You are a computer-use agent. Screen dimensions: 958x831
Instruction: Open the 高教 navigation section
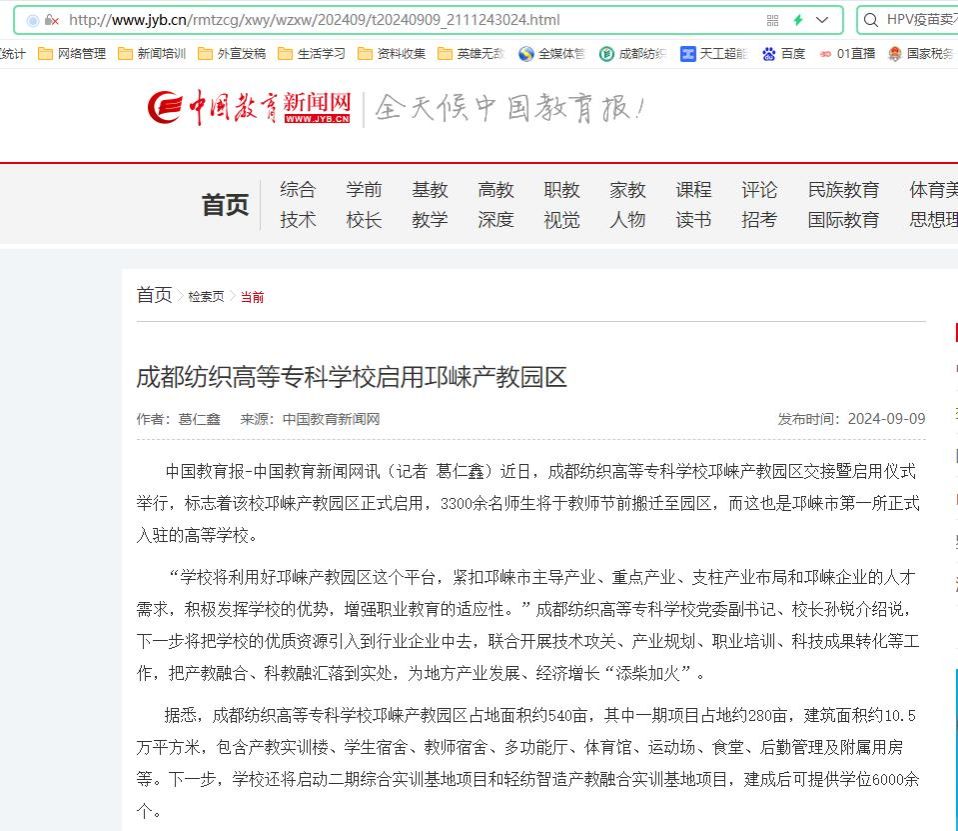pyautogui.click(x=495, y=190)
